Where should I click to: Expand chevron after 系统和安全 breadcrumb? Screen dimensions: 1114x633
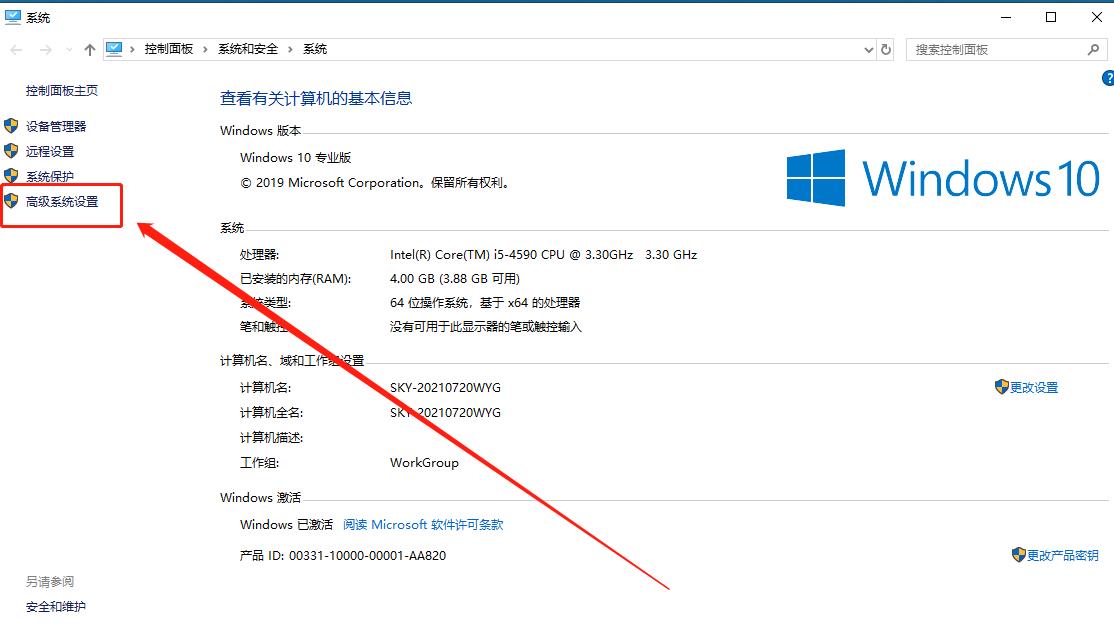click(290, 50)
